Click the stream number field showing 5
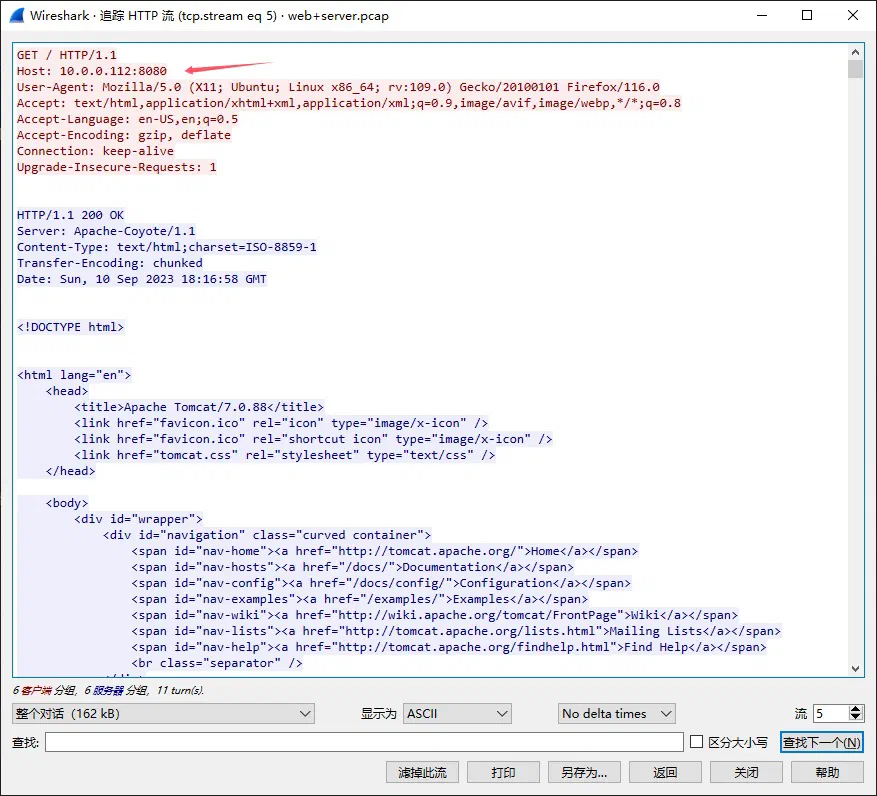 (831, 713)
